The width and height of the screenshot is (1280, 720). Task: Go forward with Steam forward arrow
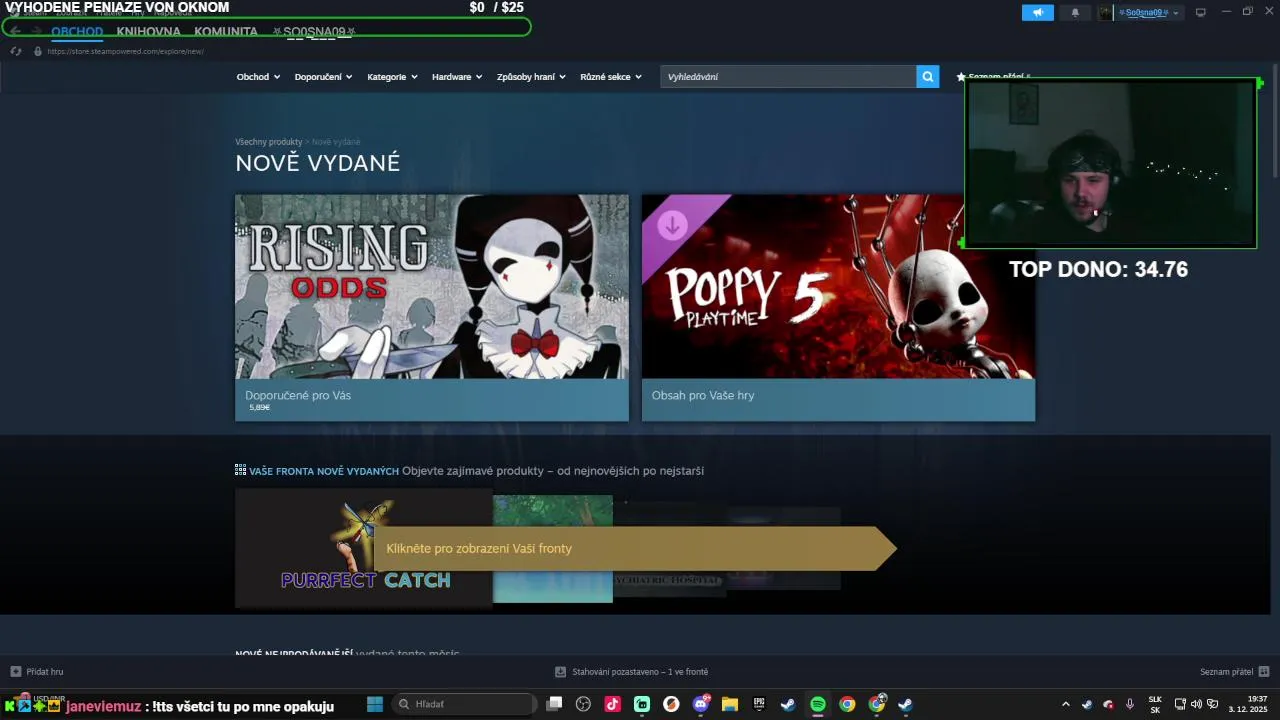point(37,31)
